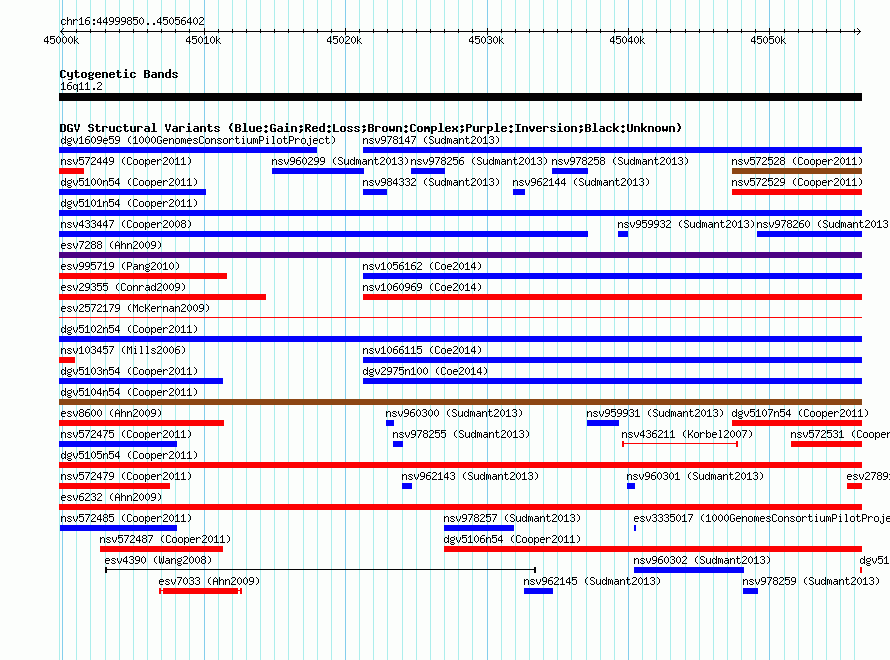Click nsv960299 (Sudmant2013) label
The height and width of the screenshot is (660, 890).
tap(340, 161)
